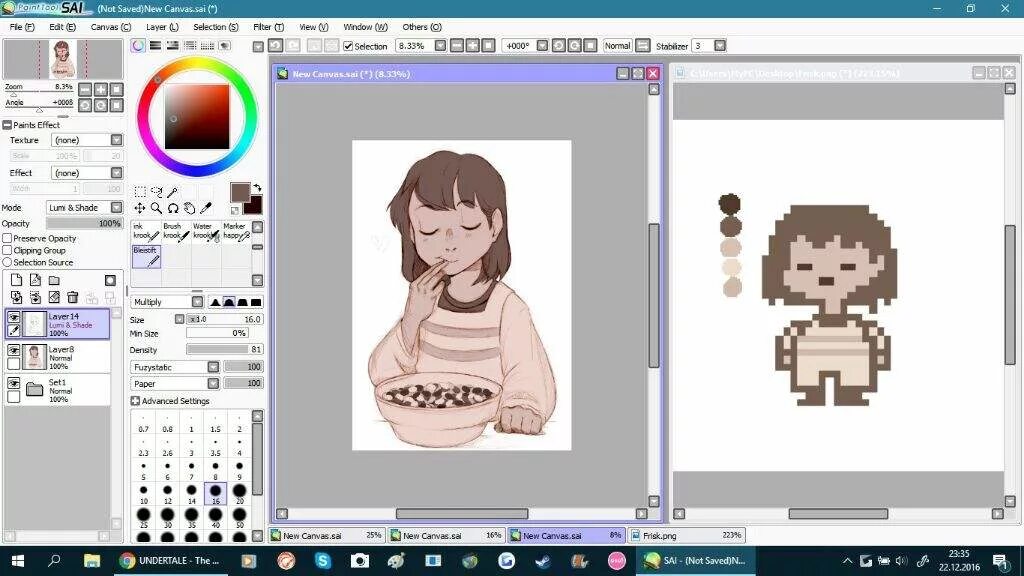
Task: Swap foreground and background colors
Action: tap(257, 187)
